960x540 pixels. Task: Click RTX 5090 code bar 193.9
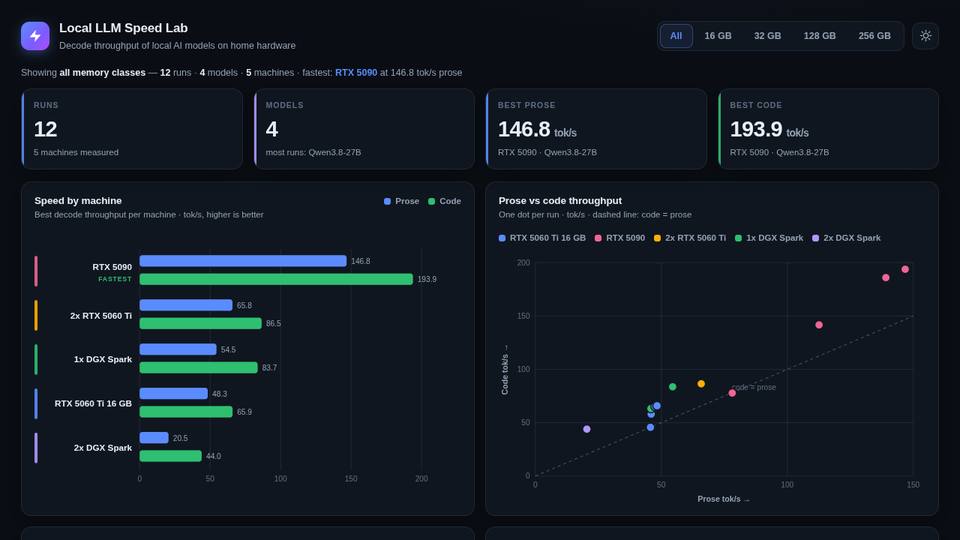click(x=276, y=279)
